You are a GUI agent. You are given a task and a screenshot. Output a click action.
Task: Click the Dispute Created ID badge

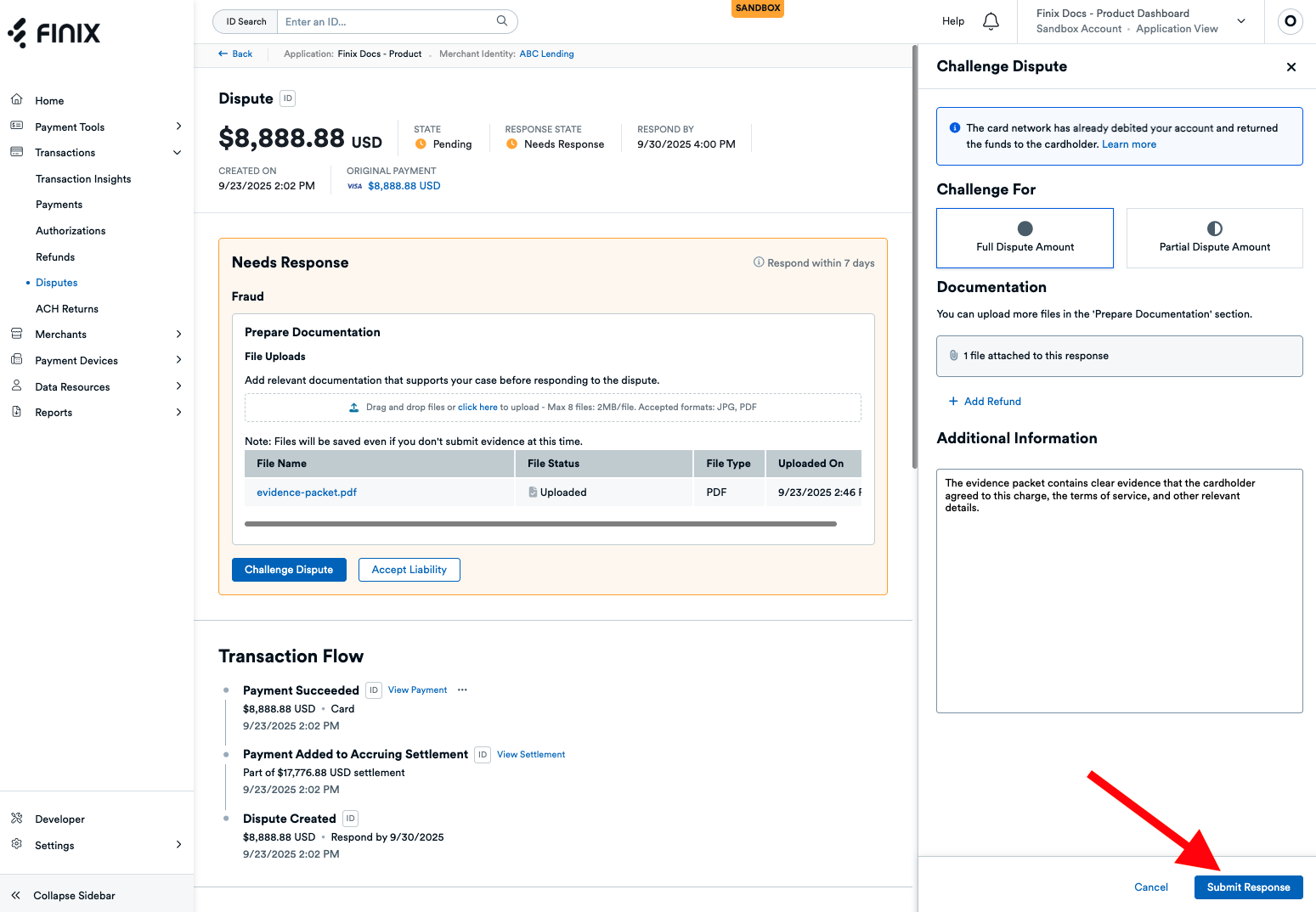pyautogui.click(x=350, y=819)
